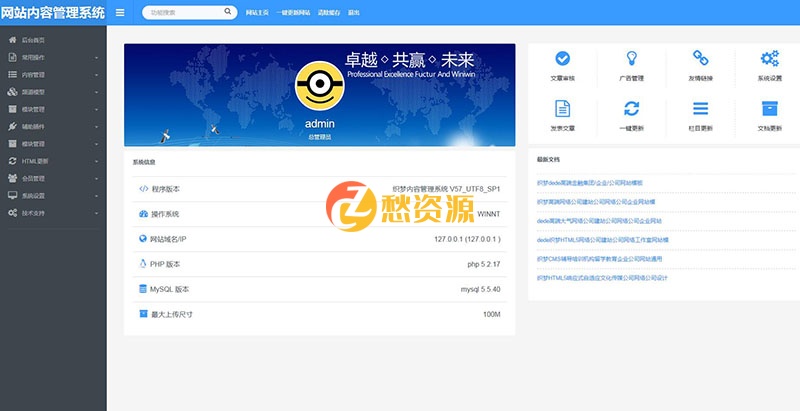Click 一键更新网站 in the top bar
Viewport: 800px width, 411px height.
(x=293, y=13)
